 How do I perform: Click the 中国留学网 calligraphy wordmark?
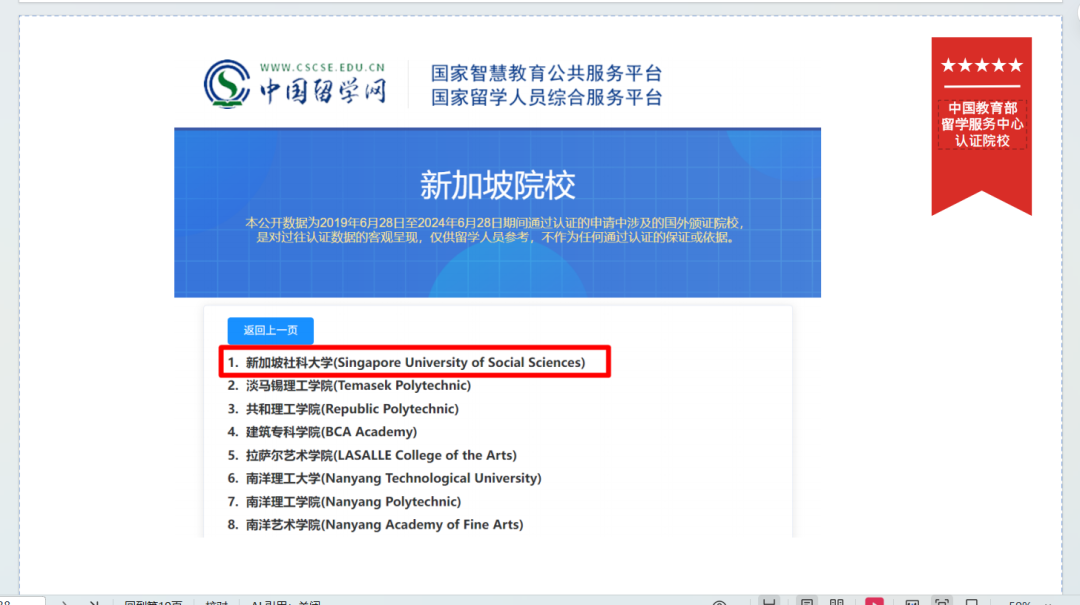pyautogui.click(x=323, y=91)
